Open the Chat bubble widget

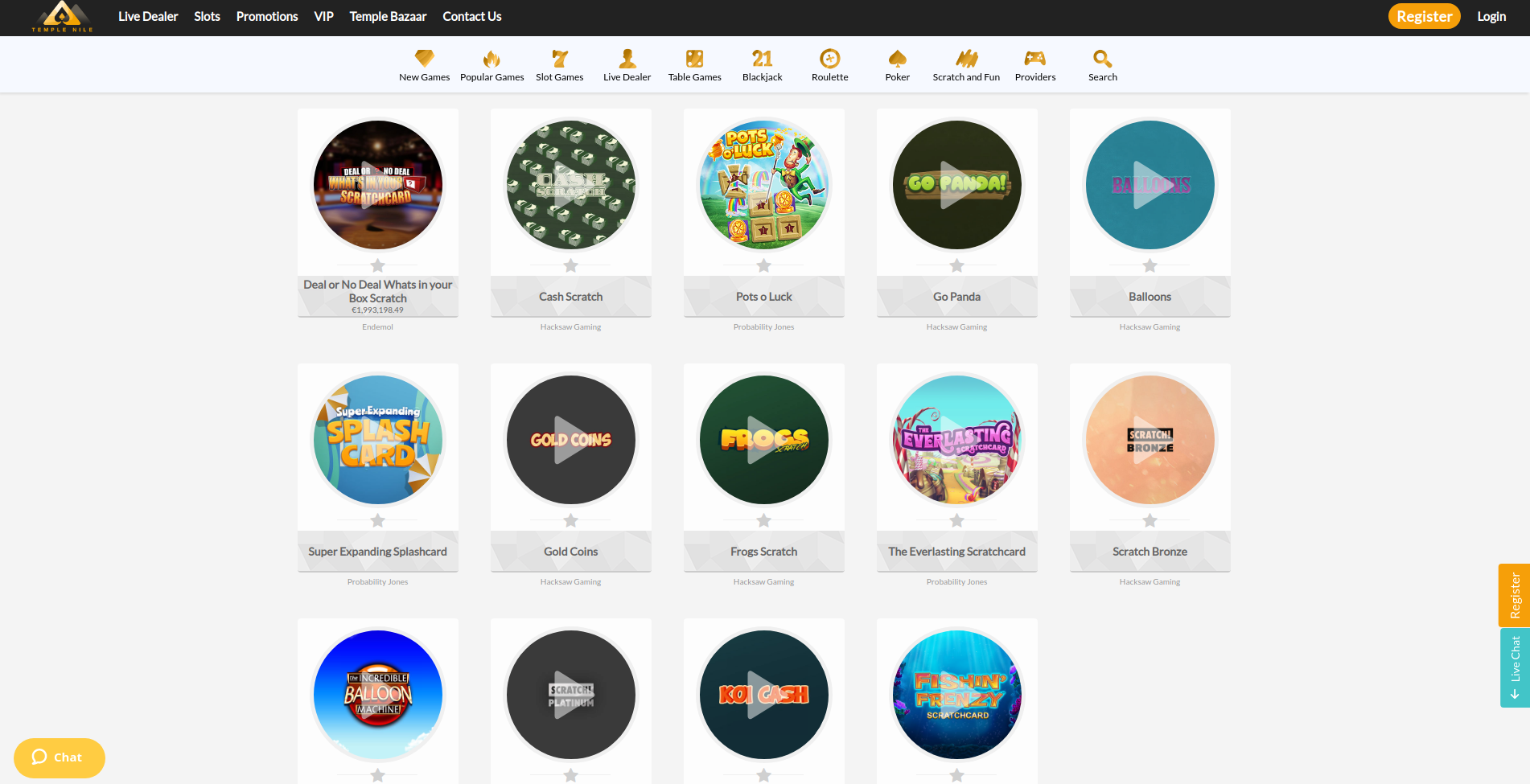pyautogui.click(x=59, y=757)
